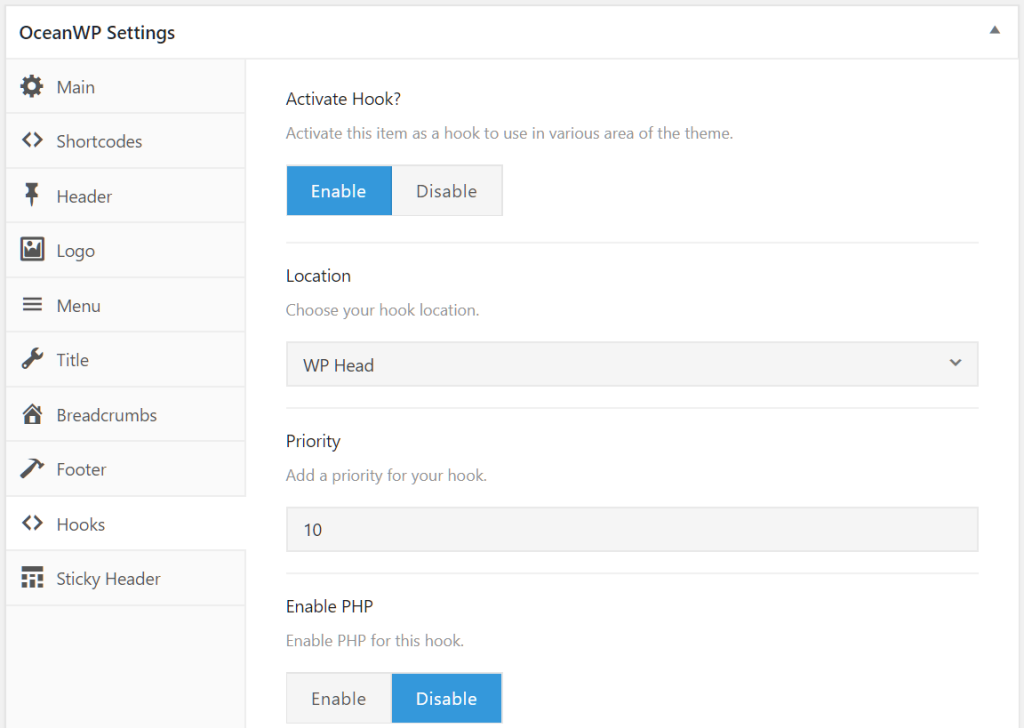Select the Footer settings tab

pos(81,469)
